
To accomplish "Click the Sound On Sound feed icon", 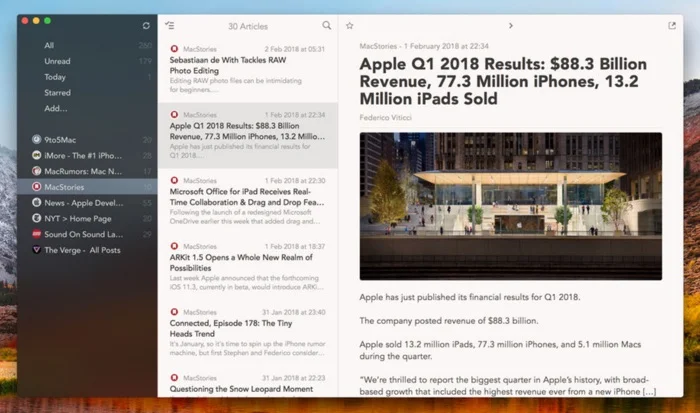I will [x=37, y=234].
